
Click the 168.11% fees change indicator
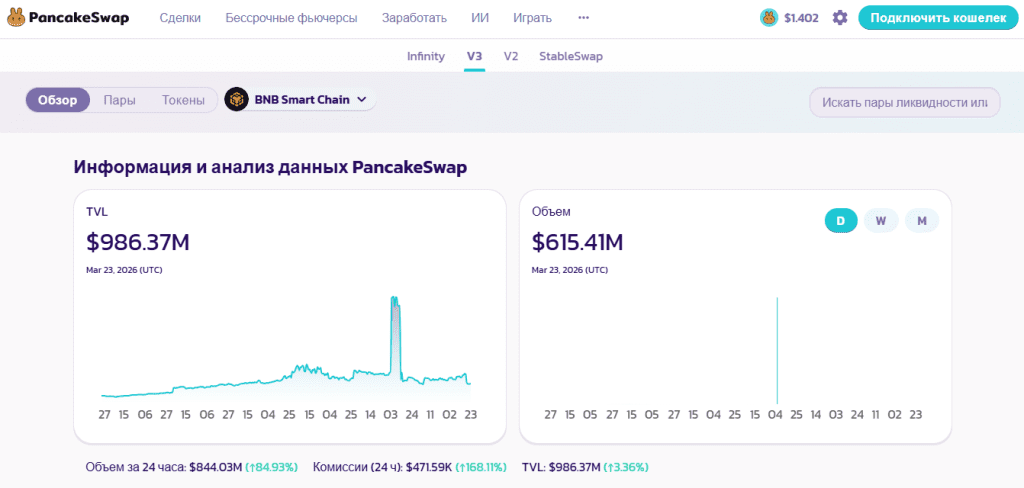click(481, 467)
